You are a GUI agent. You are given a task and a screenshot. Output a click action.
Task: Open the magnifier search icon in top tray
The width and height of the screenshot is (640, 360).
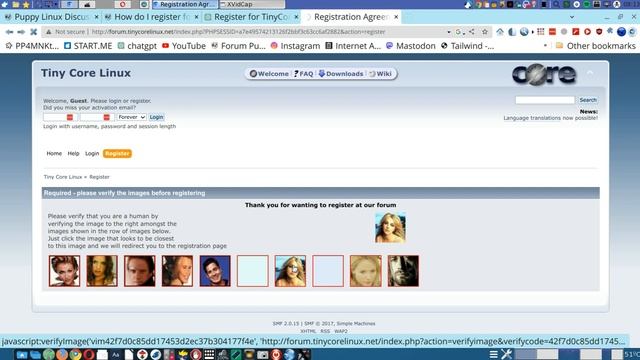556,4
